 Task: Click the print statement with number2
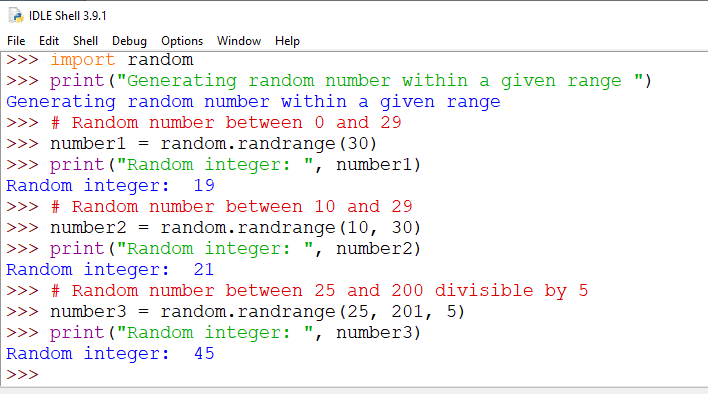click(235, 249)
